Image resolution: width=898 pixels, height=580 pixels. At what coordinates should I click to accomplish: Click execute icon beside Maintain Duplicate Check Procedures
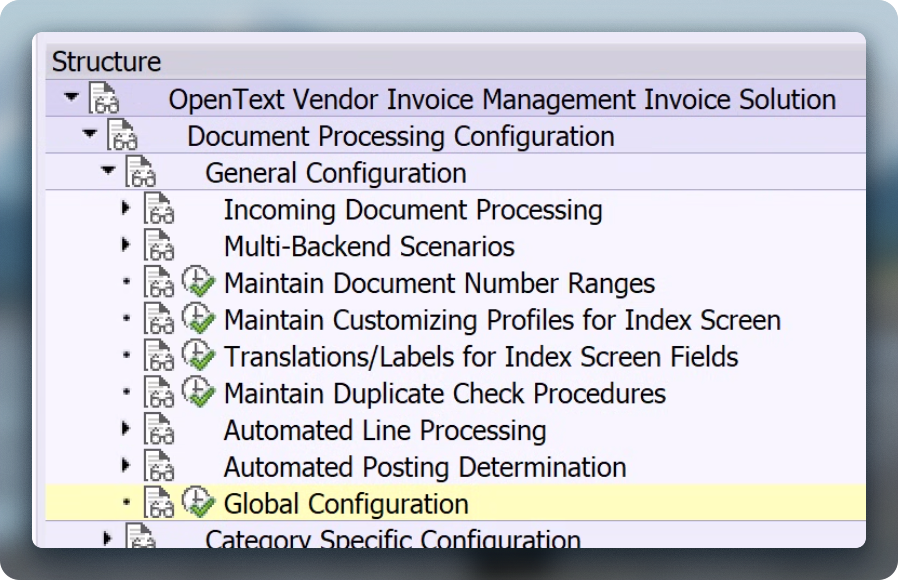coord(198,394)
